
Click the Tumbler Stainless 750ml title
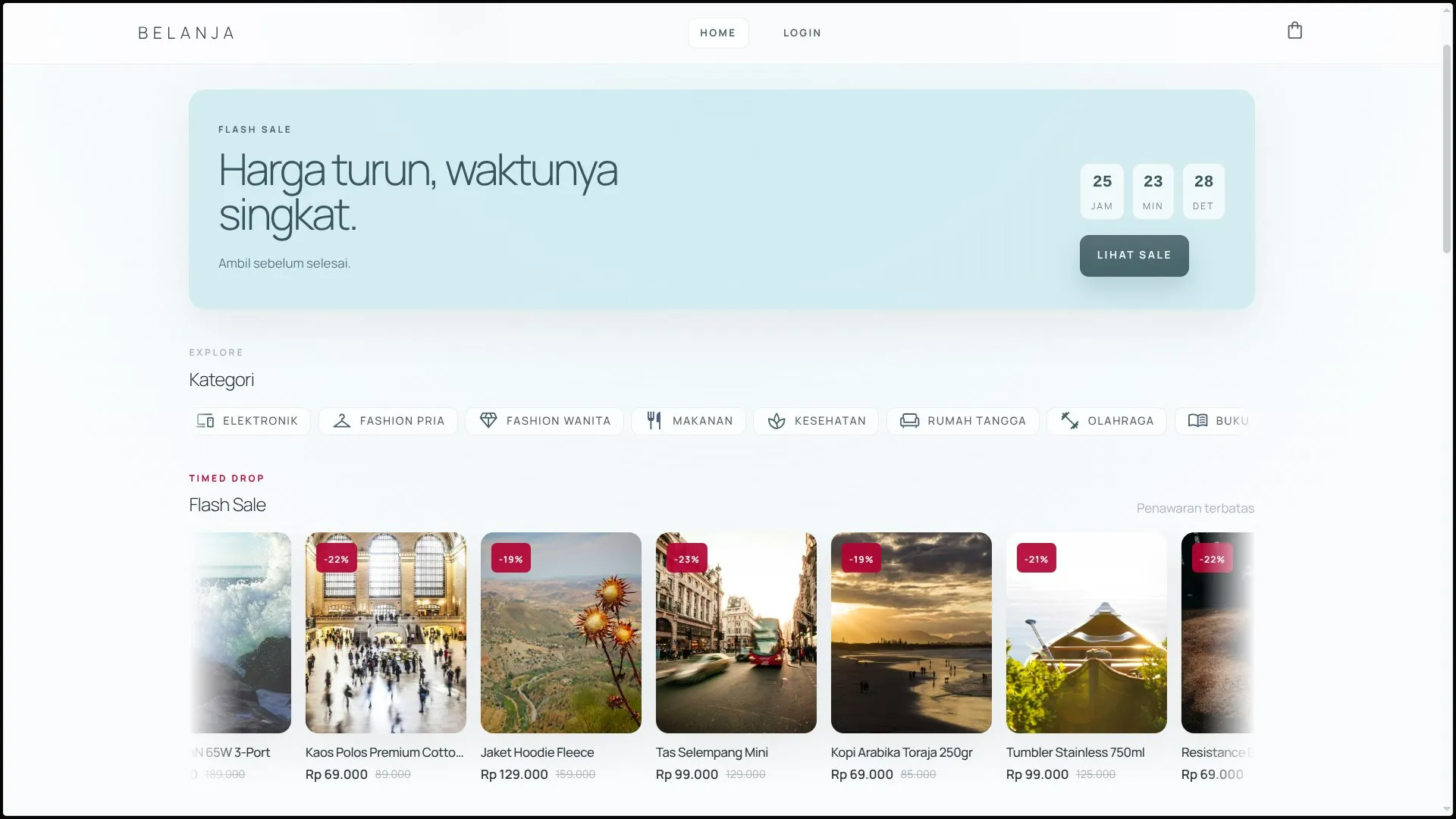point(1075,752)
